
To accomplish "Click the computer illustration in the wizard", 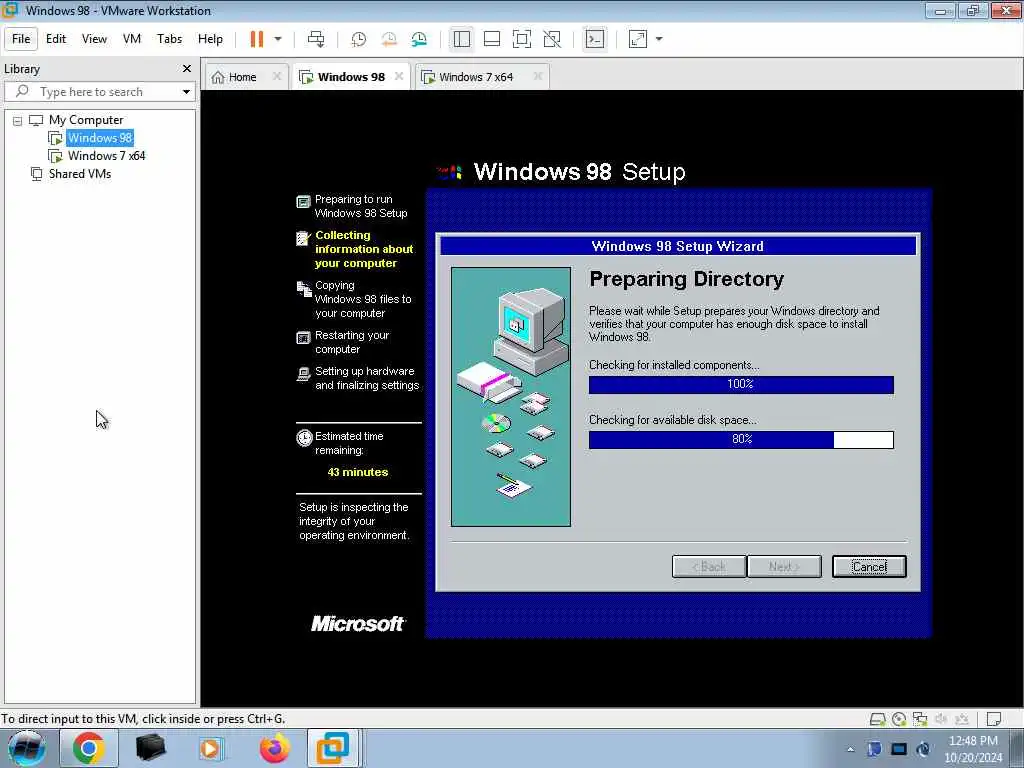I will [511, 396].
